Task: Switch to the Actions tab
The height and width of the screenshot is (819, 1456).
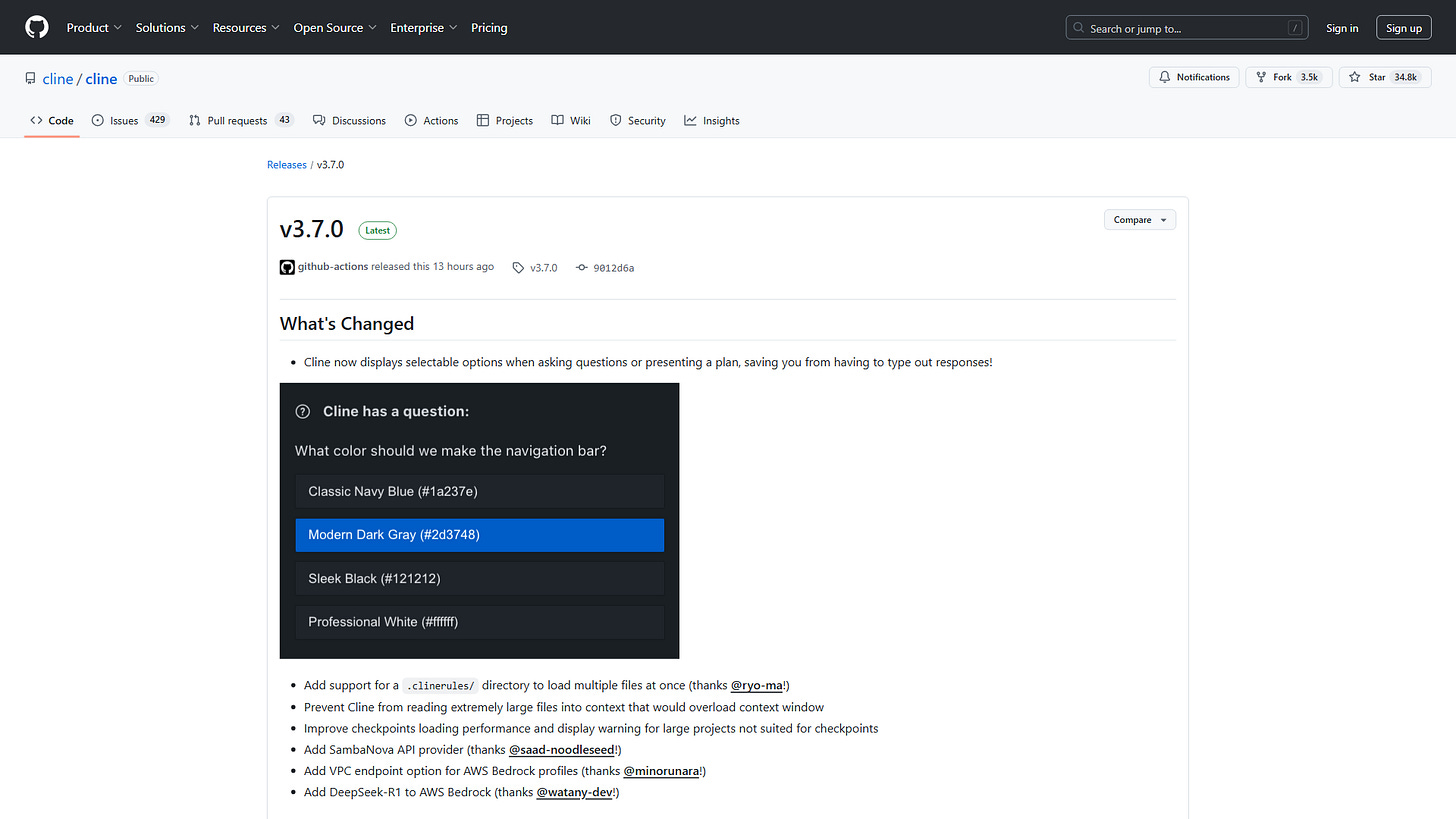Action: tap(431, 120)
